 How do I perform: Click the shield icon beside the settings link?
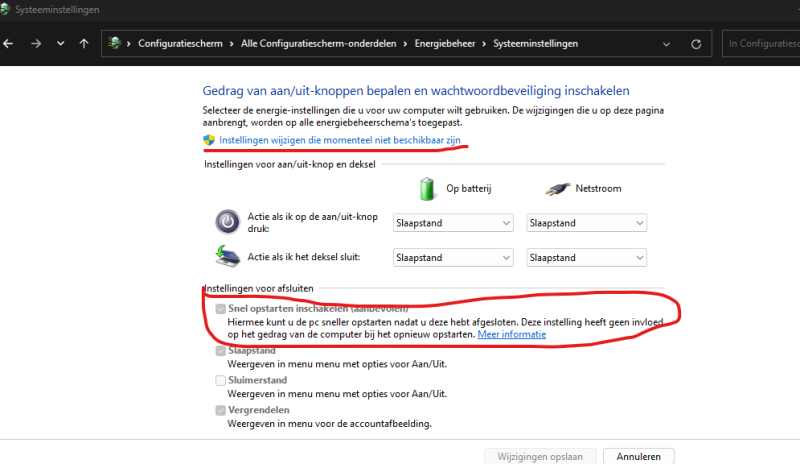(x=209, y=141)
